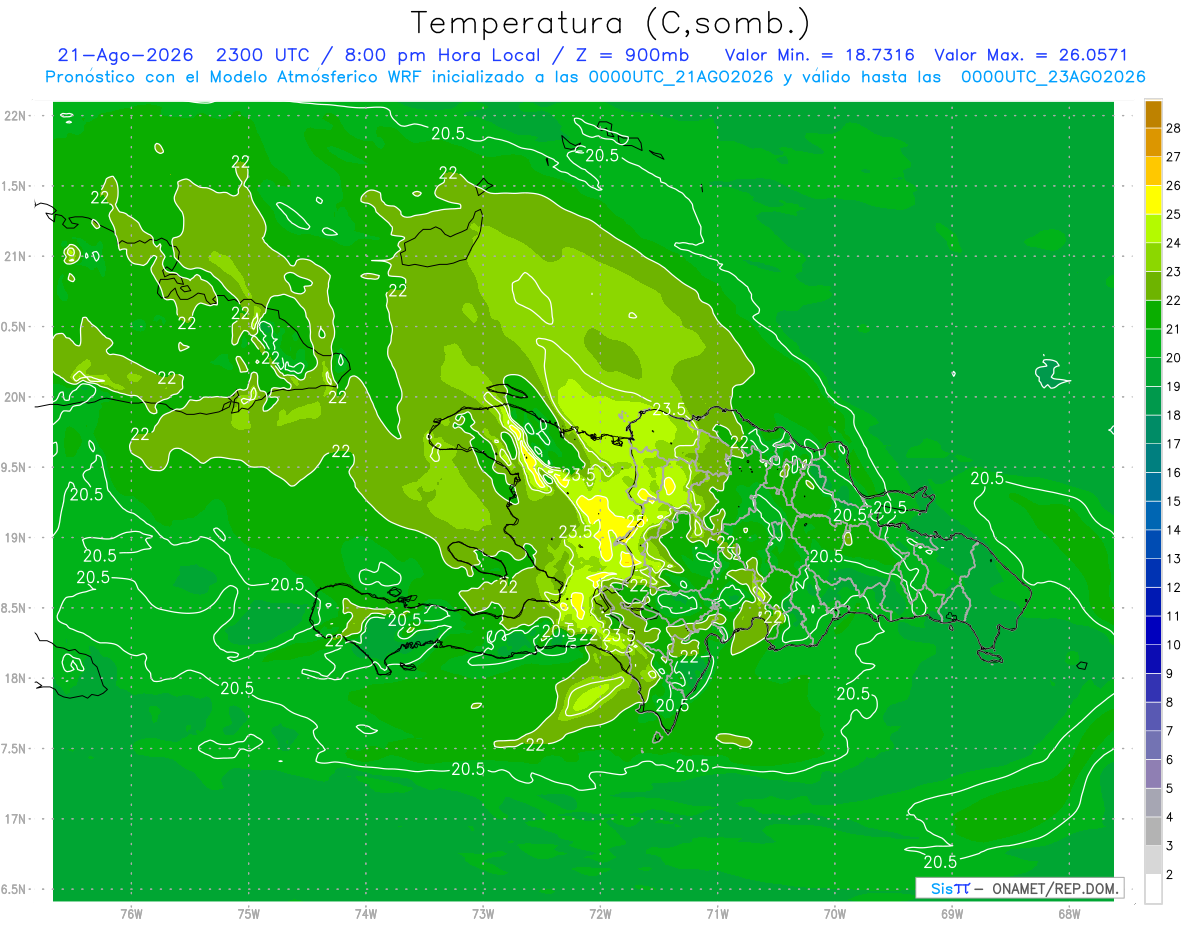Viewport: 1200px width, 927px height.
Task: Click the legend scale label "26"
Action: pos(1174,186)
